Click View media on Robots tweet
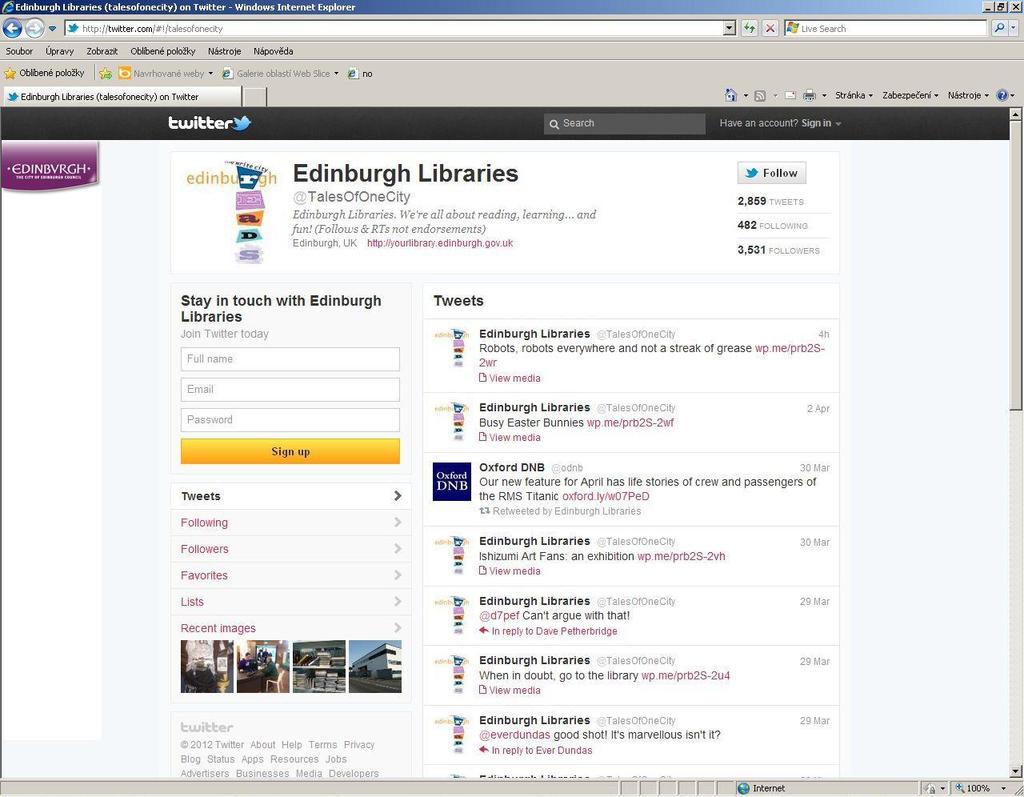Viewport: 1024px width, 797px height. point(510,378)
